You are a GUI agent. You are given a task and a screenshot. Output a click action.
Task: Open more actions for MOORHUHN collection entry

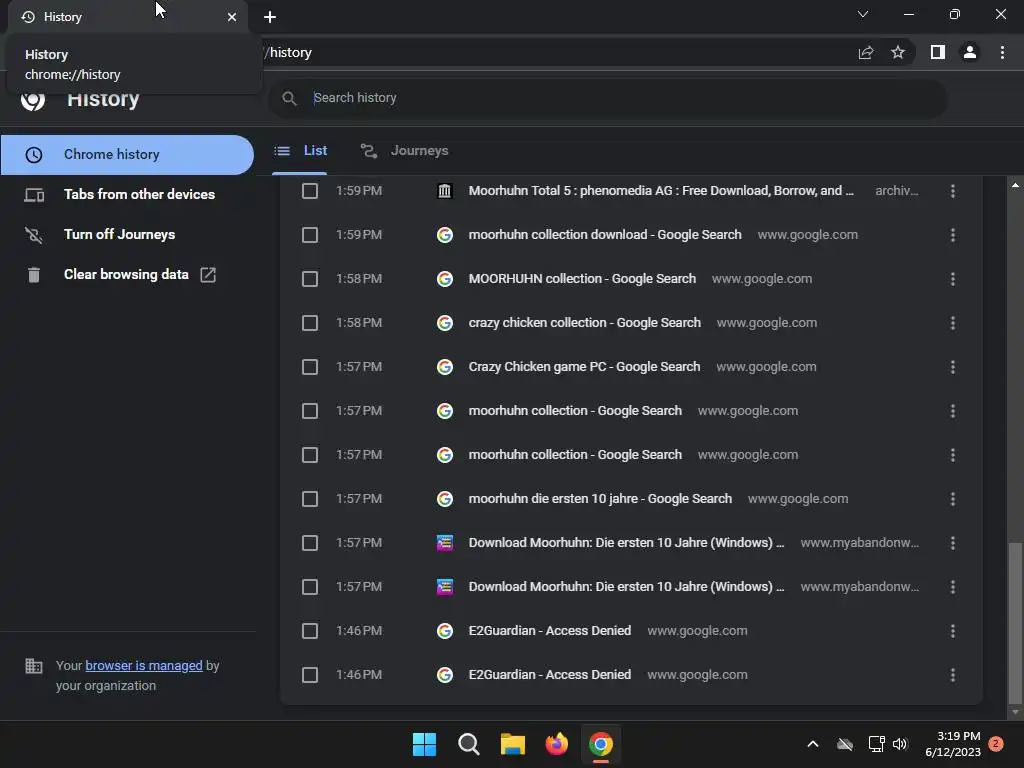tap(953, 279)
